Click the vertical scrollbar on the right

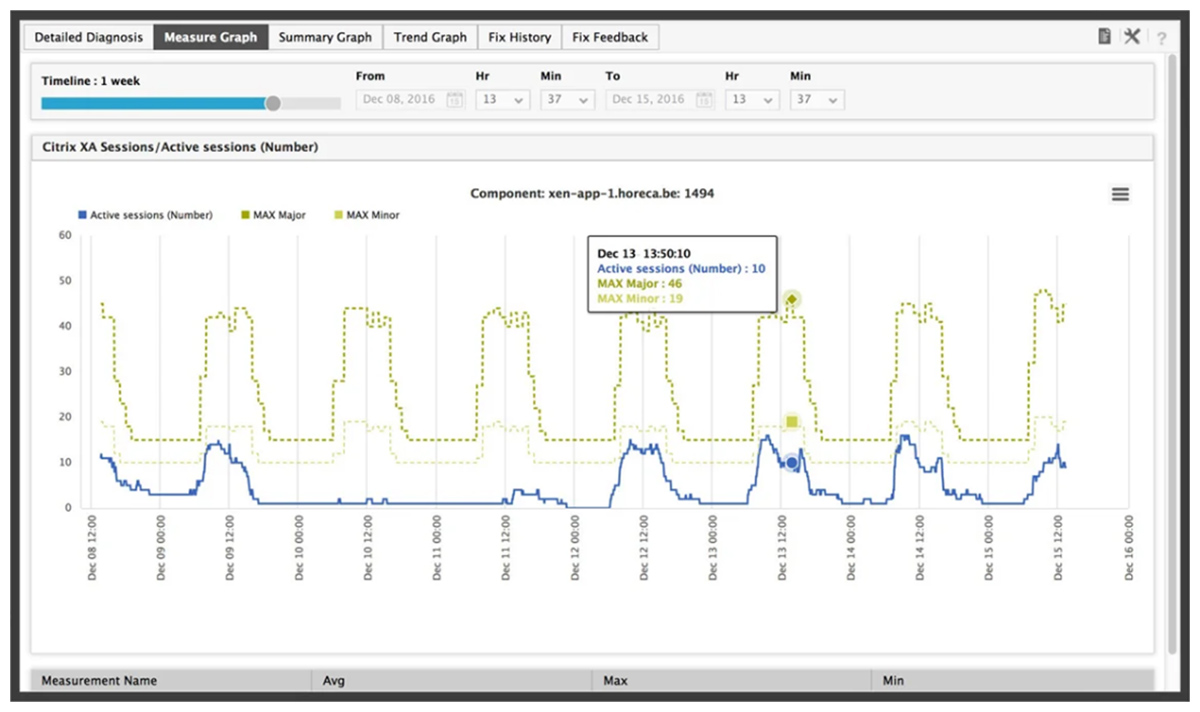1173,352
